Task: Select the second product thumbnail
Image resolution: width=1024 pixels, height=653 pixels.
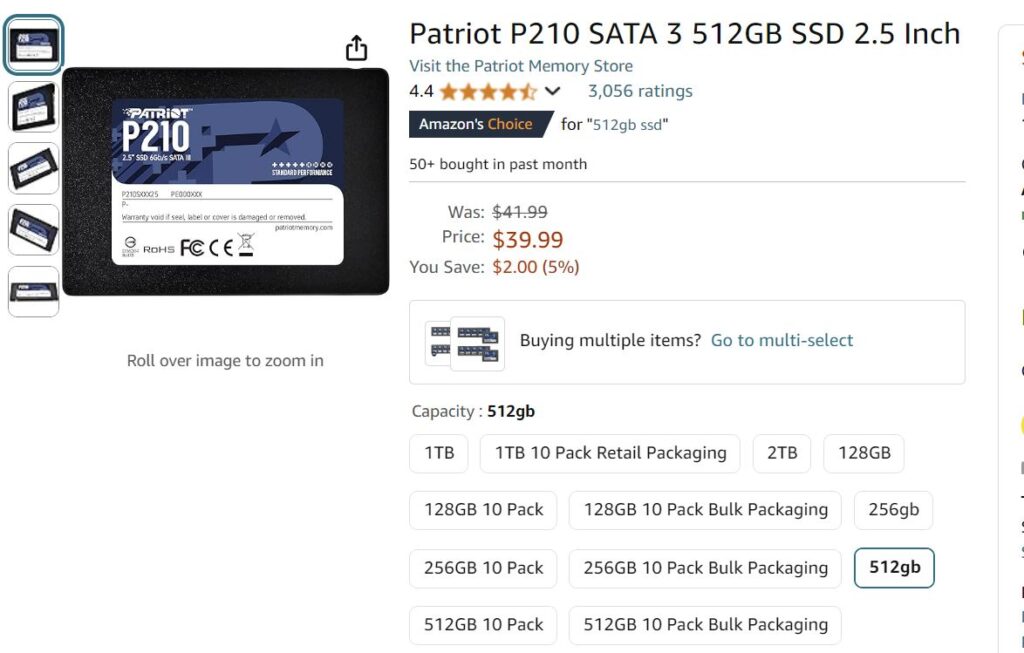Action: 34,107
